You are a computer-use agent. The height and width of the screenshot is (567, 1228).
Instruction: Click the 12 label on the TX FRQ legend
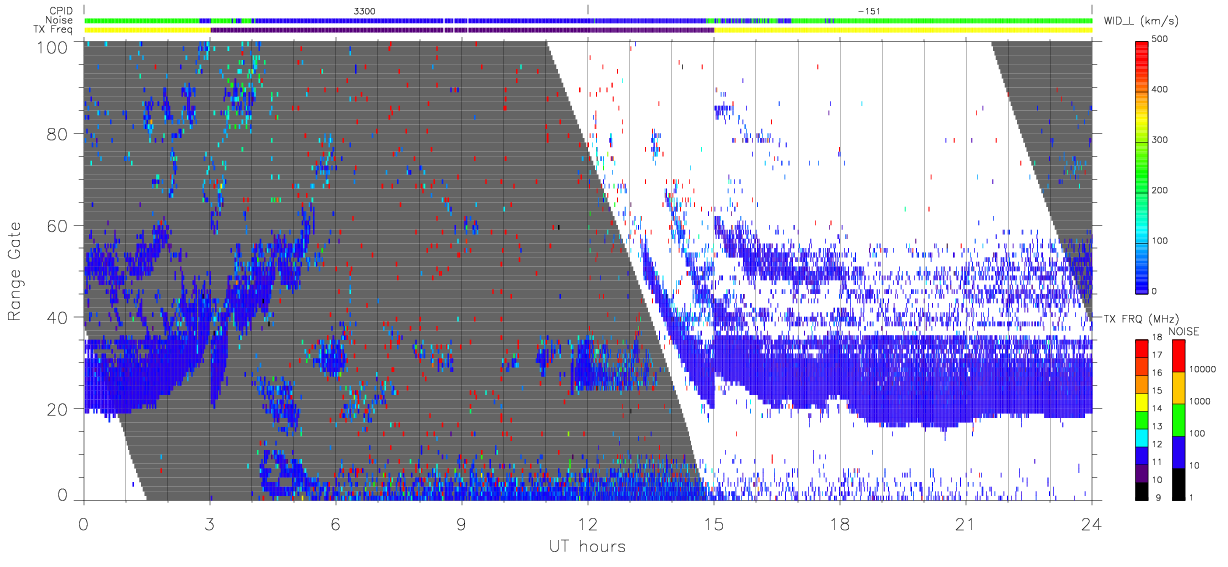[x=1157, y=444]
